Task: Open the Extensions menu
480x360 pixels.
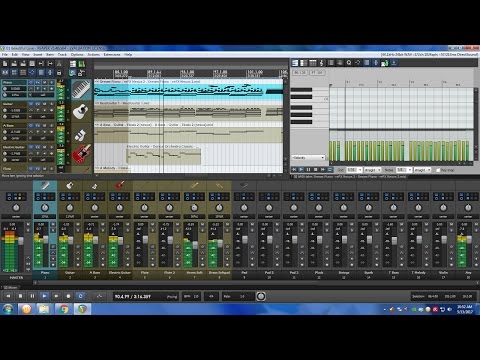Action: [112, 54]
